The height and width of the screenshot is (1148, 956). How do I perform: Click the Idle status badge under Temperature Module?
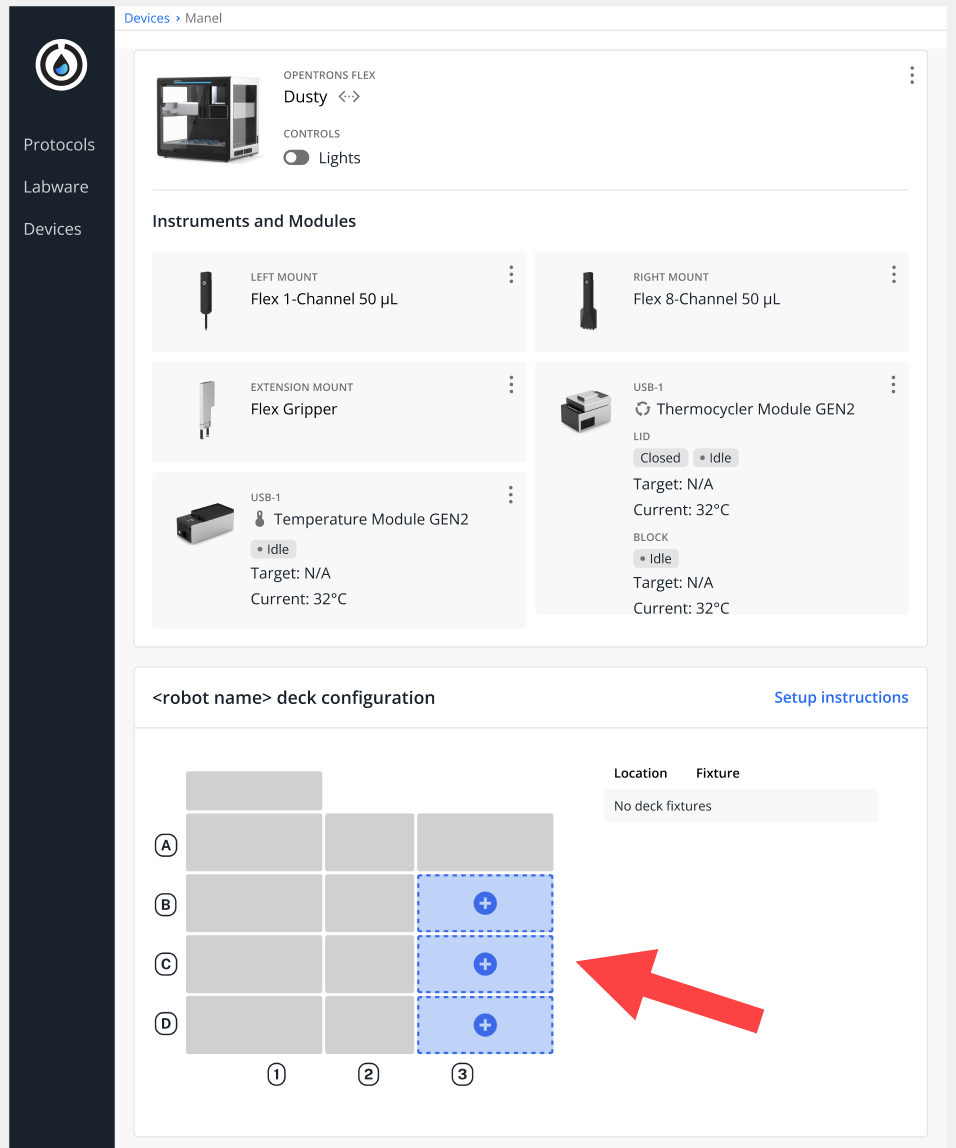273,548
